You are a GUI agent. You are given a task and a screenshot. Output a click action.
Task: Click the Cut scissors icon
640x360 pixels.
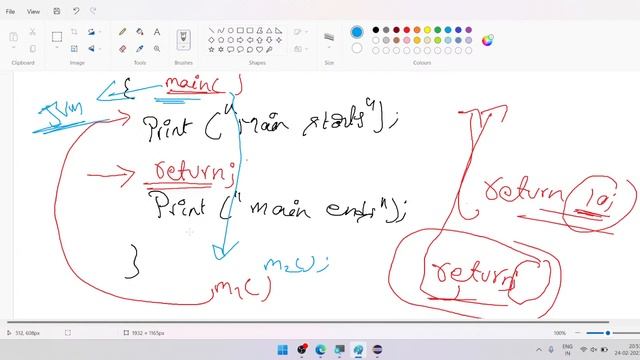32,32
